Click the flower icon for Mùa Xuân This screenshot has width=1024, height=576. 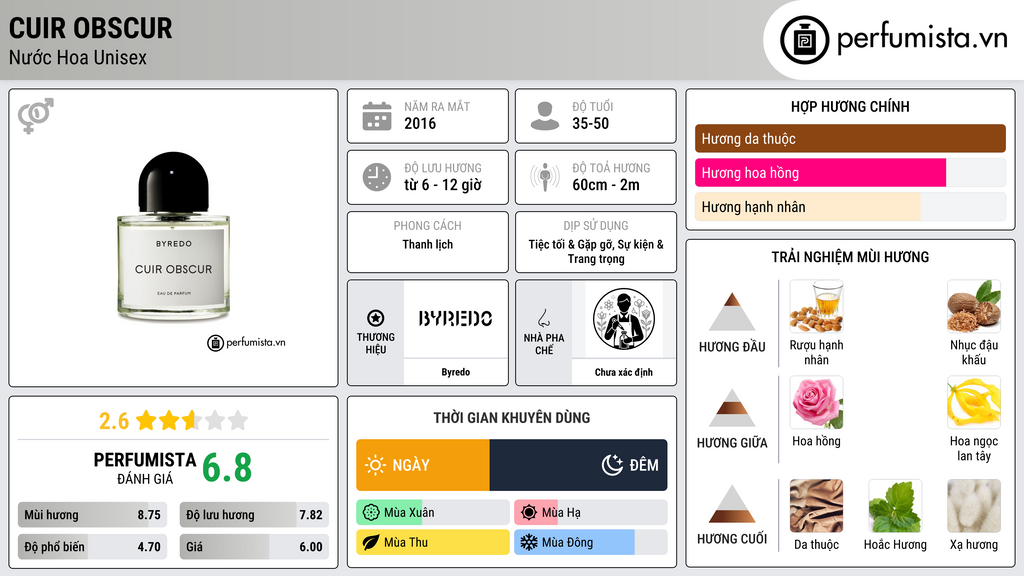[371, 513]
